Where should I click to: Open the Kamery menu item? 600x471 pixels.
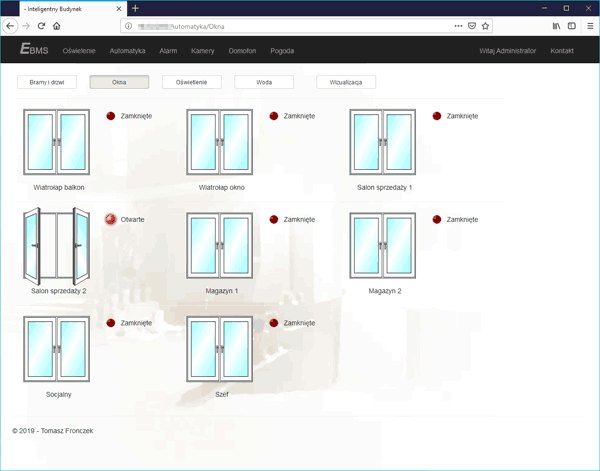point(202,50)
